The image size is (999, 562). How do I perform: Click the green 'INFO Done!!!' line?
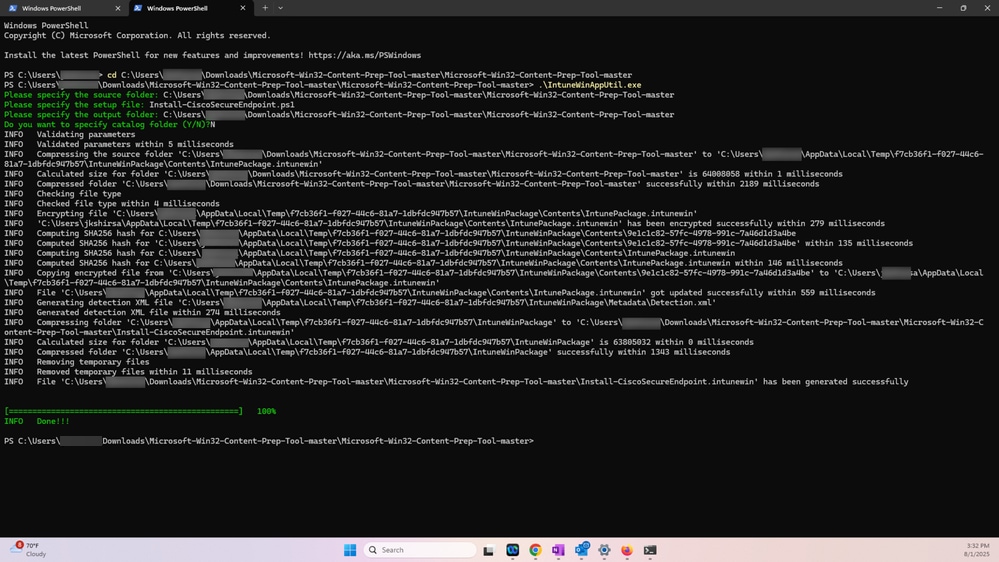click(36, 421)
